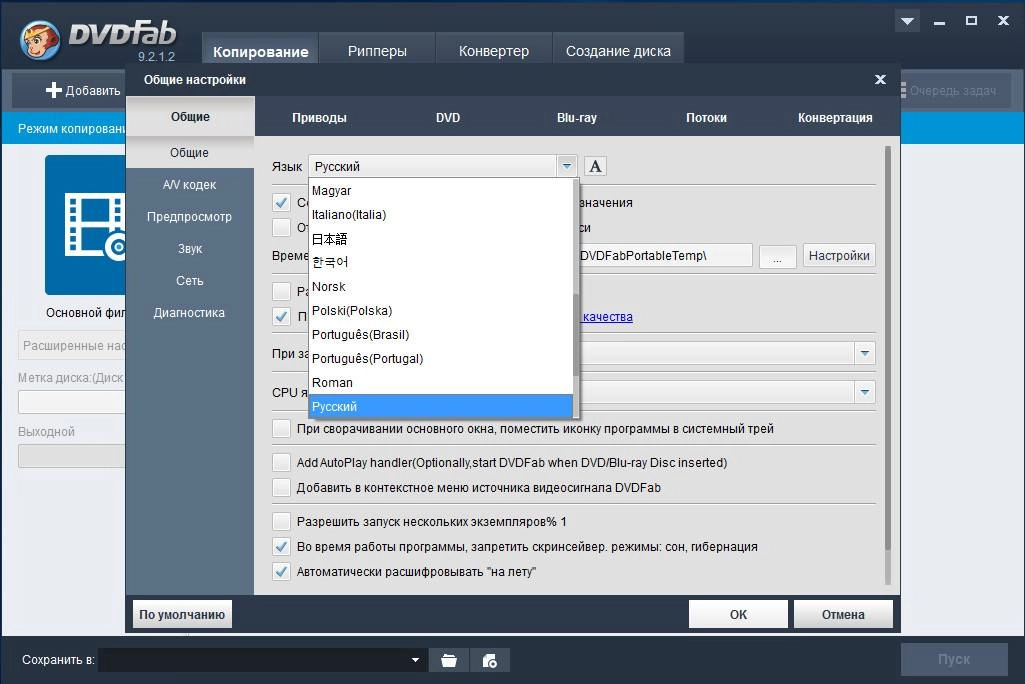1025x684 pixels.
Task: Click the font settings 'A' icon
Action: (595, 166)
